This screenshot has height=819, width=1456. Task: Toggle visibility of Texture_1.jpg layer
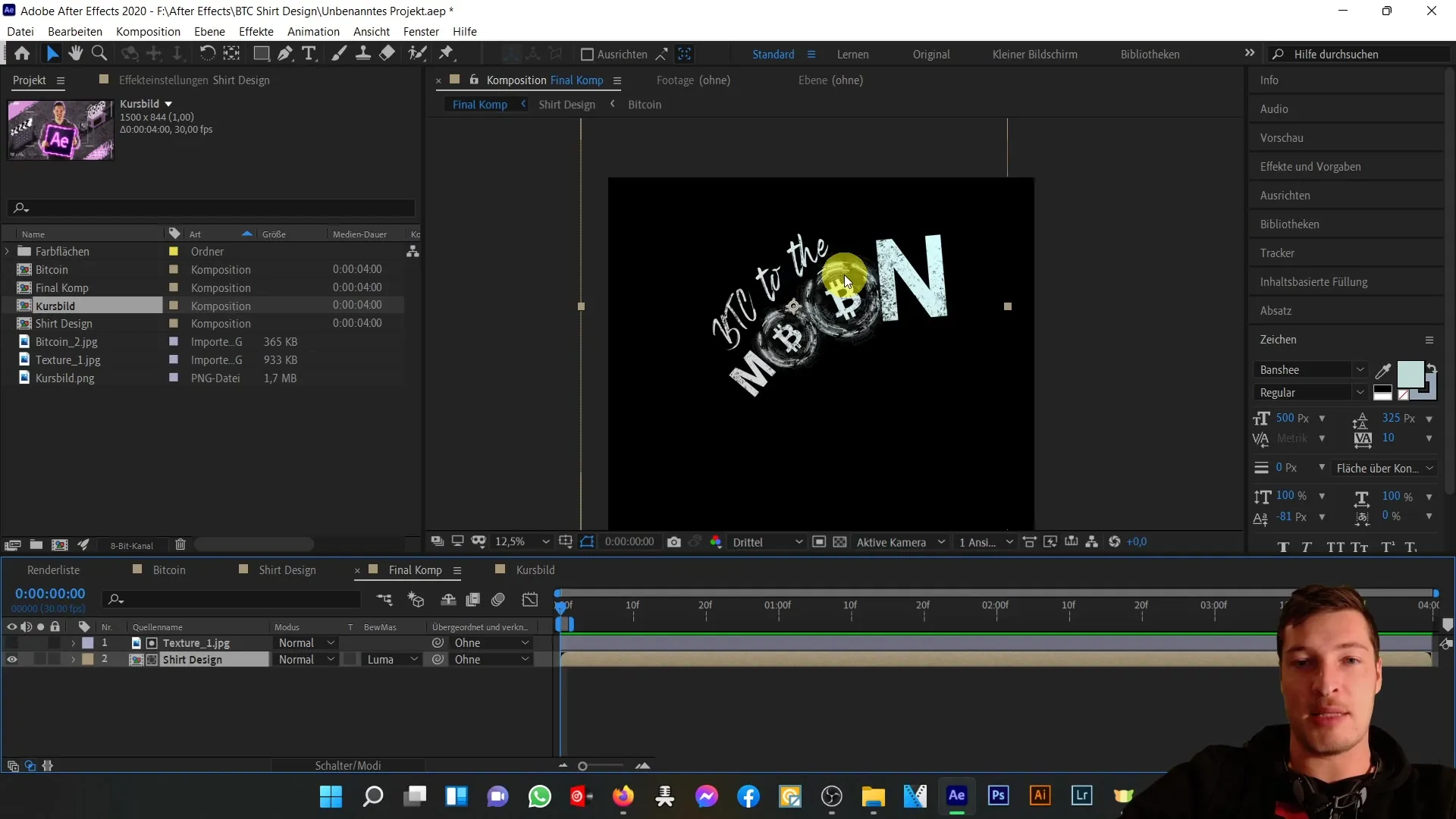coord(11,643)
